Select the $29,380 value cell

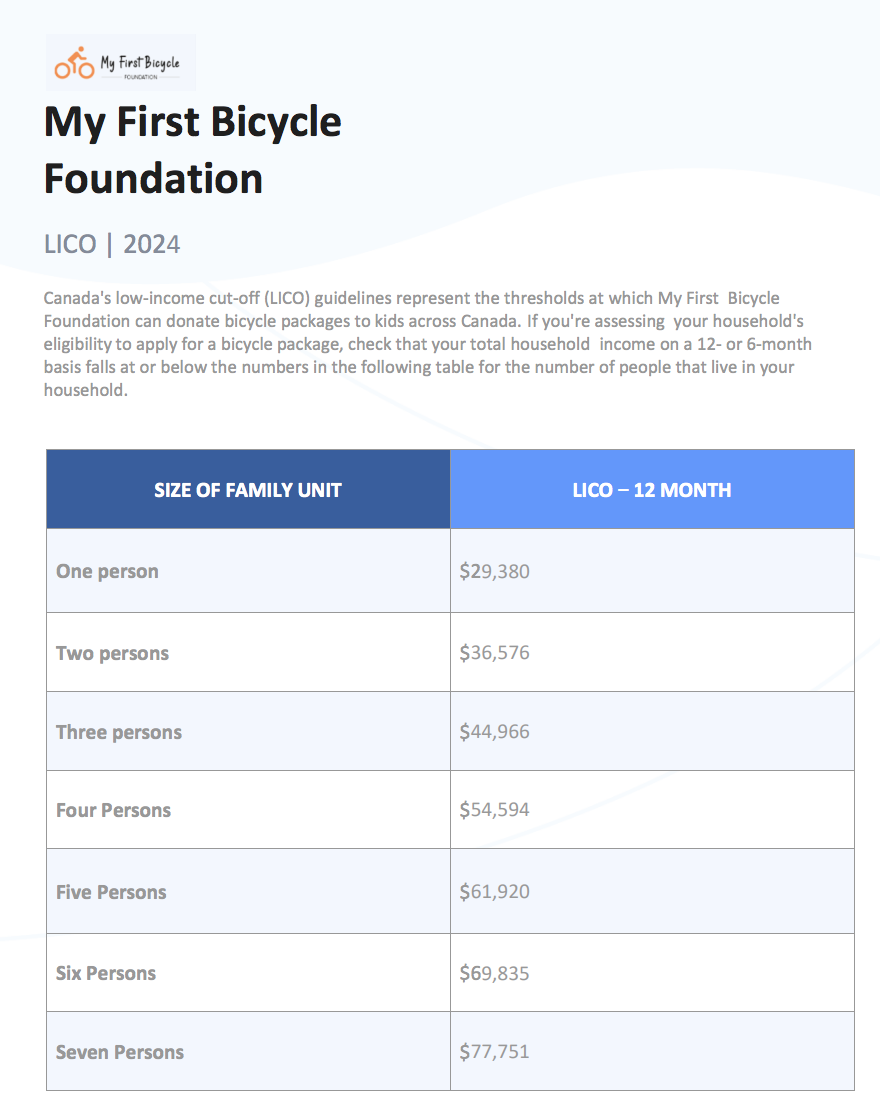click(x=652, y=571)
